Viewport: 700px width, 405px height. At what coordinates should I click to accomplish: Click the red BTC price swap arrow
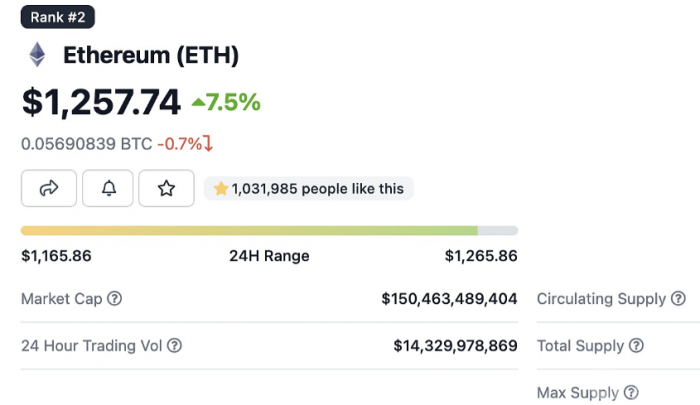tap(208, 143)
